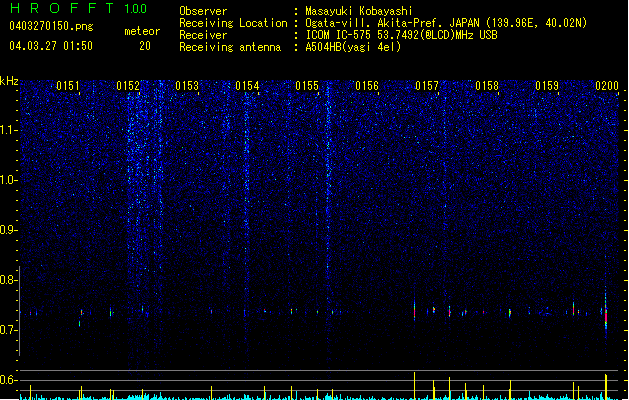Click the 0.6 kHz axis label
This screenshot has height=400, width=629.
9,380
